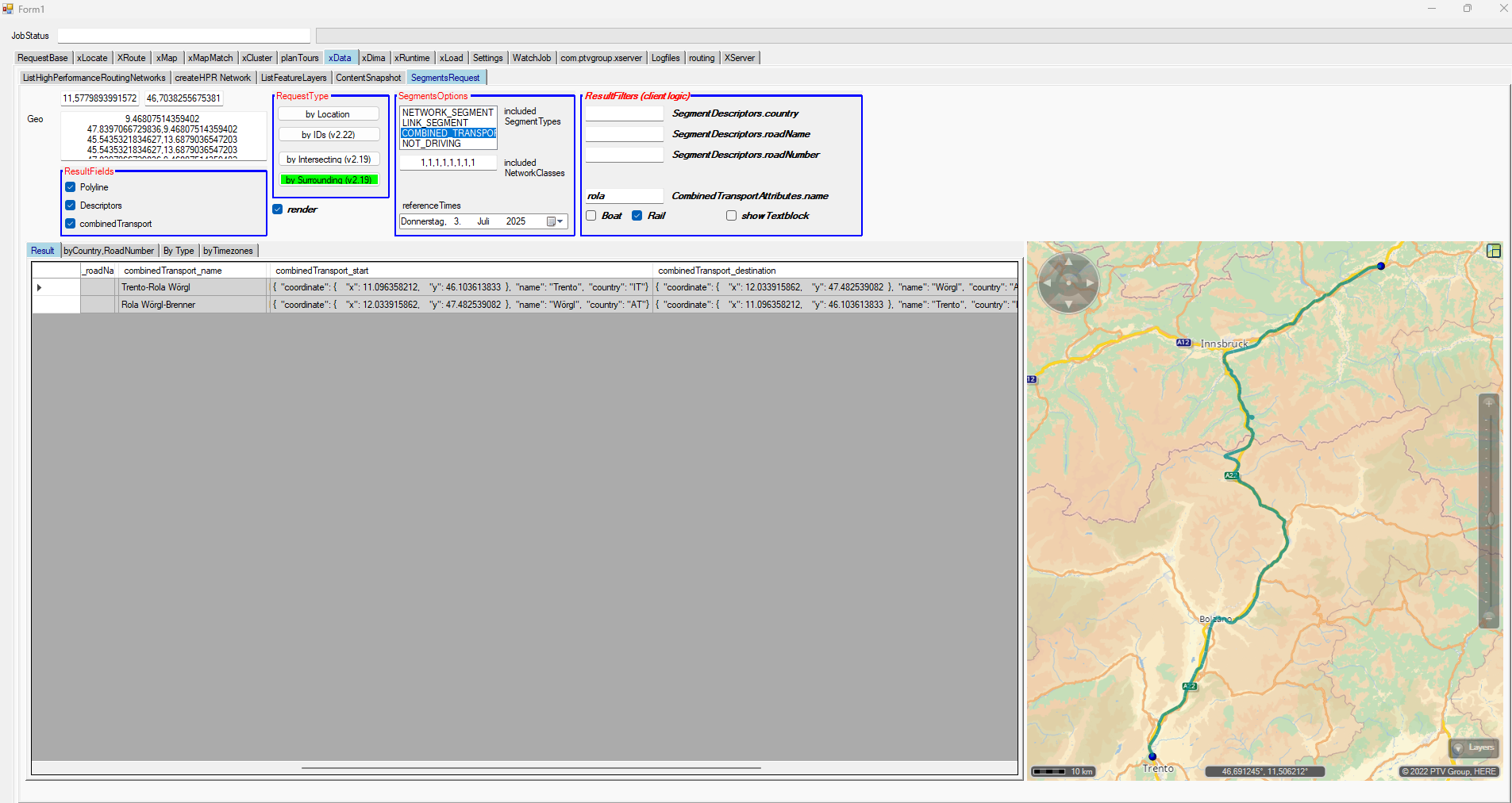Click the map zoom slider handle

coord(1490,519)
